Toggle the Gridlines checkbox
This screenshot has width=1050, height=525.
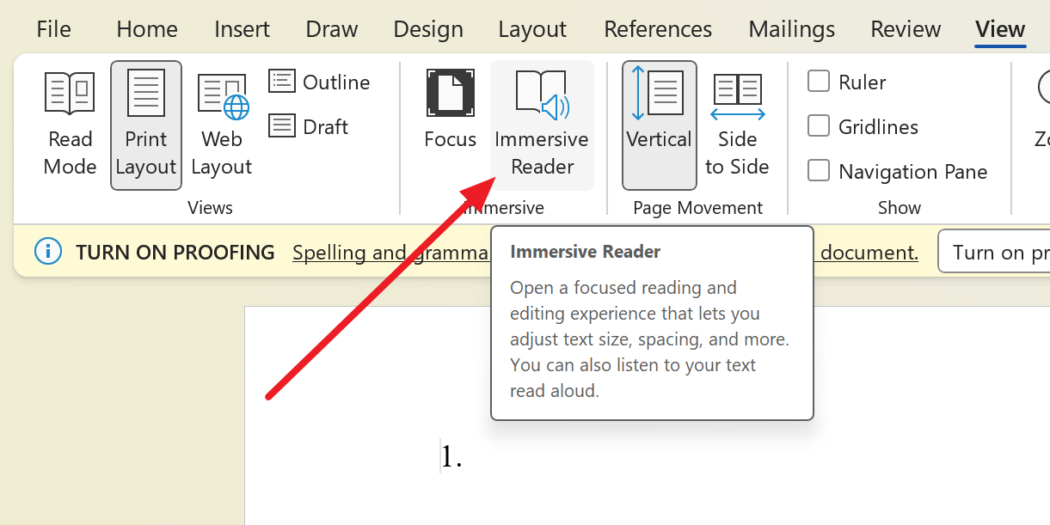tap(819, 127)
